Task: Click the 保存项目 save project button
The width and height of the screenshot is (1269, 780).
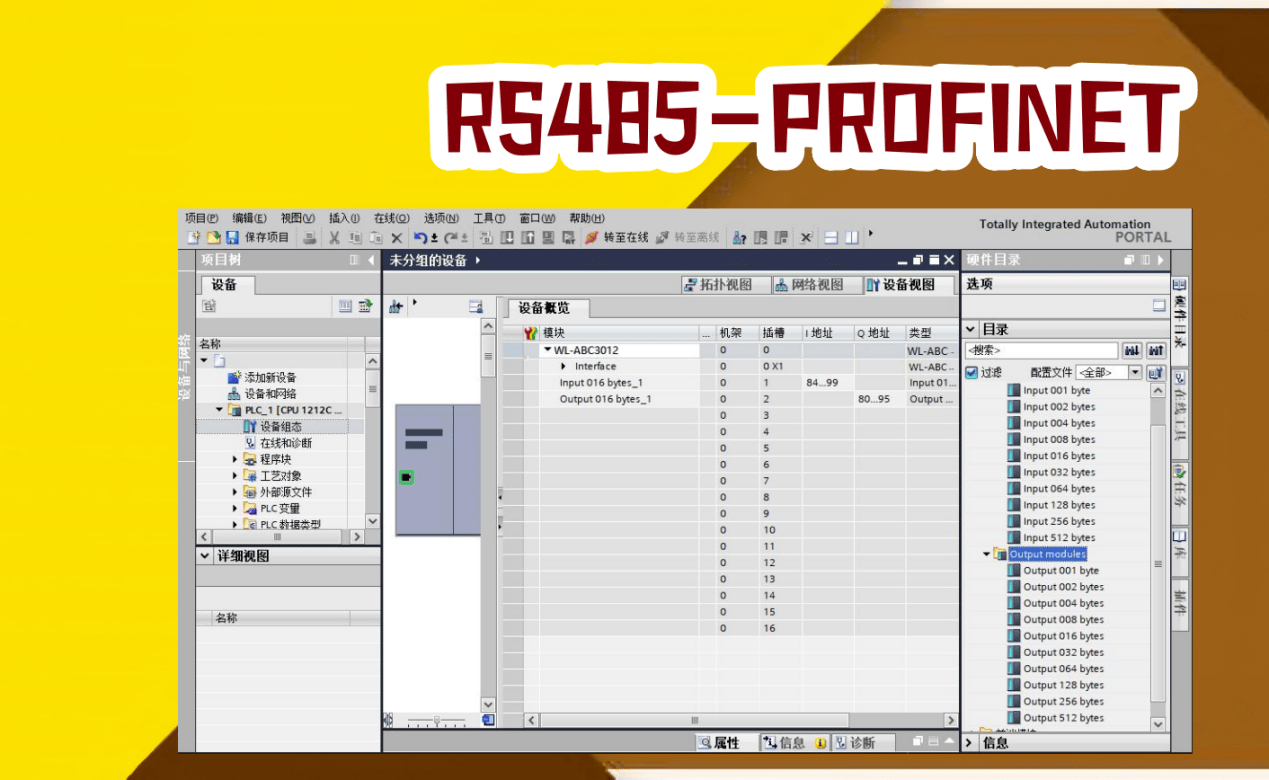Action: click(x=258, y=238)
